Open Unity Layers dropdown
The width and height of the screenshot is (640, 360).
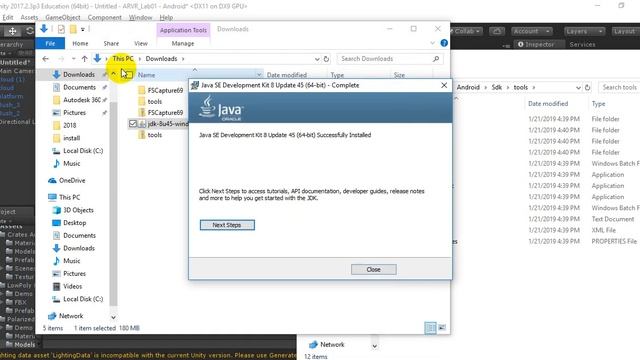tap(584, 31)
